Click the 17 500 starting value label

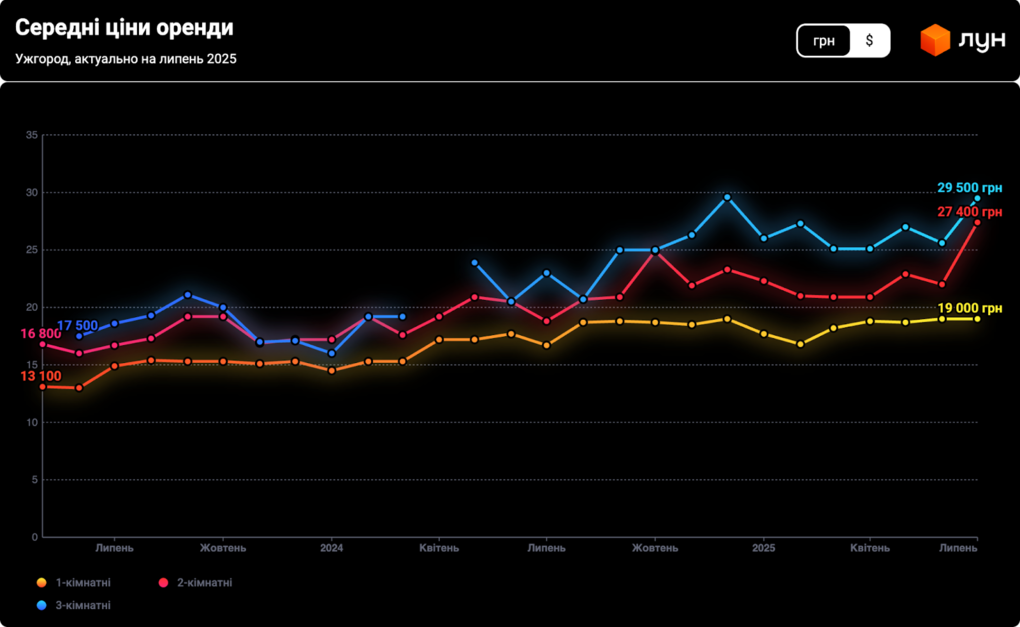(77, 326)
